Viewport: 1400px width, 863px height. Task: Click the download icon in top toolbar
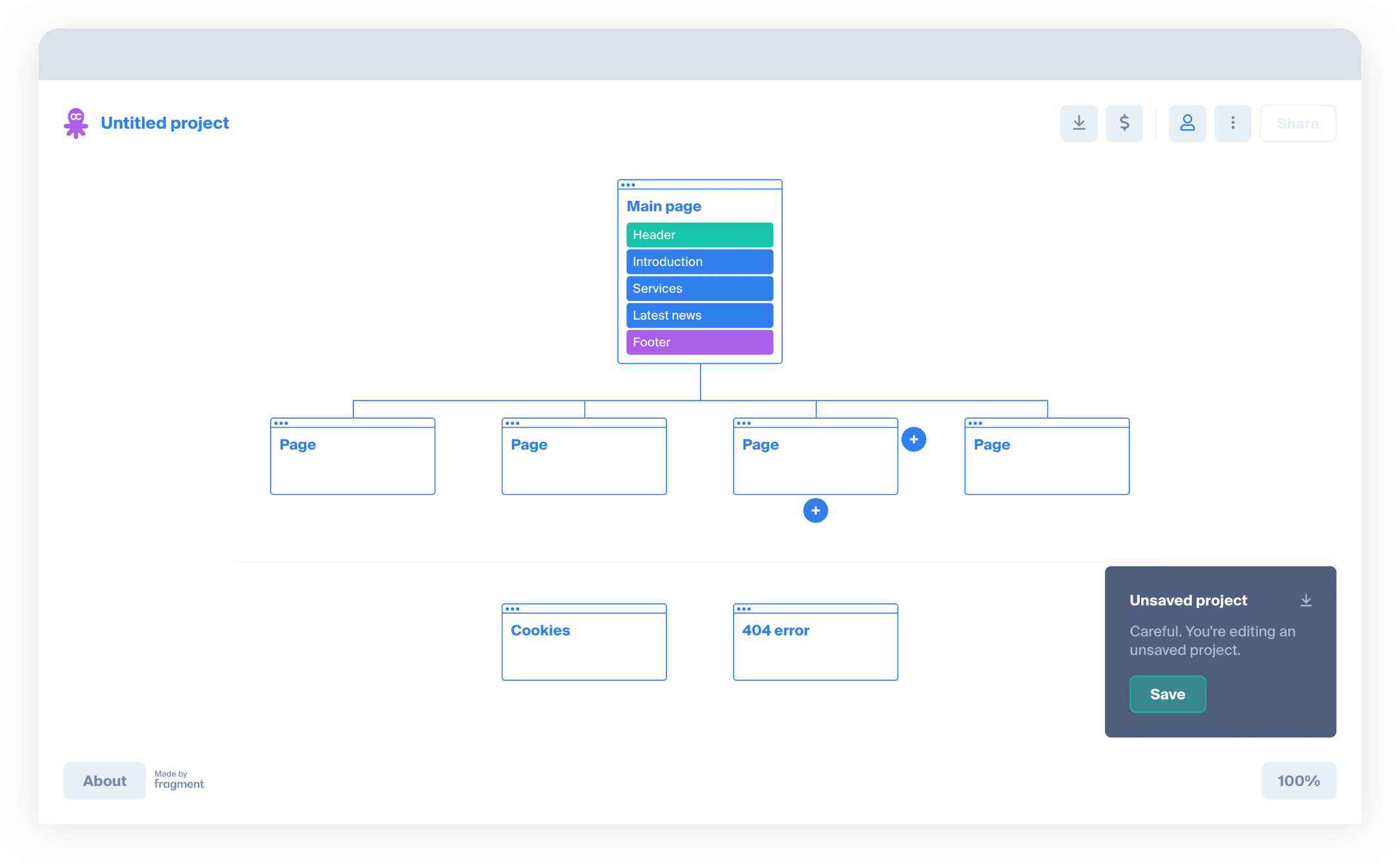point(1078,123)
